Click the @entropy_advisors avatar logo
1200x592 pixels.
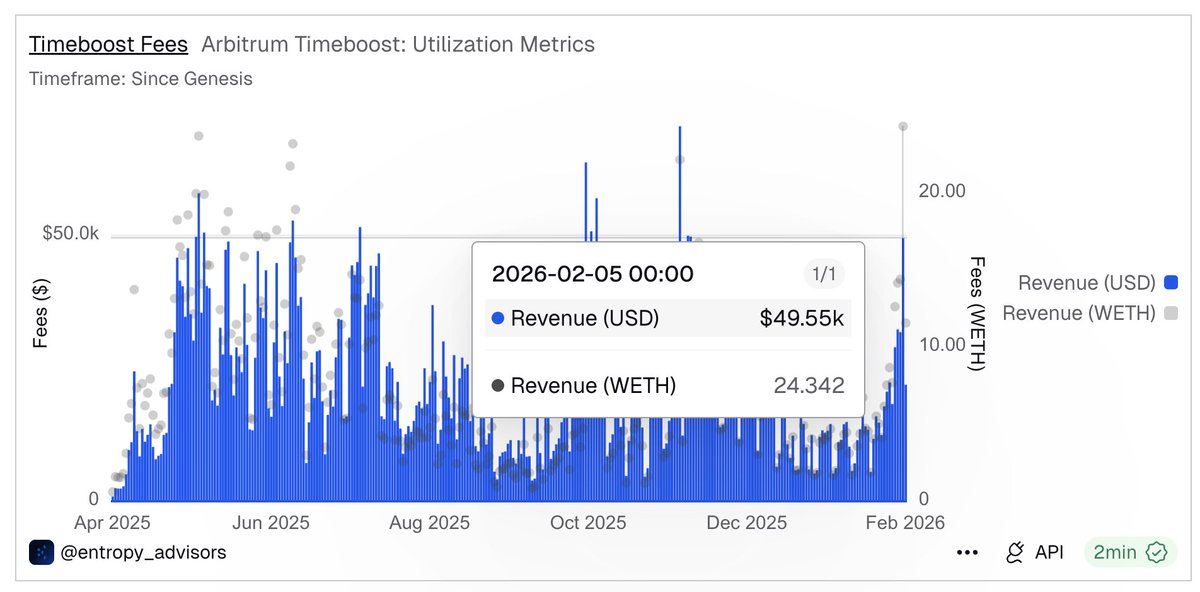coord(42,551)
